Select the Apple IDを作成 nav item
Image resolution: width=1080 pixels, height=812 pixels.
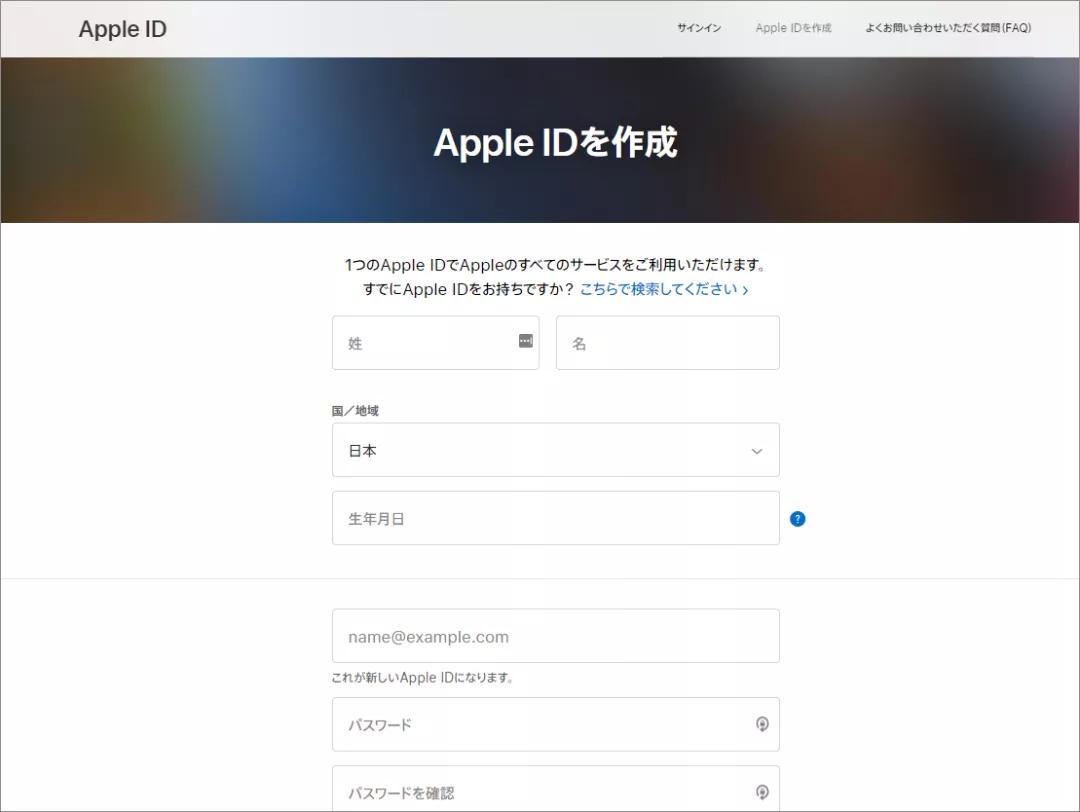pos(792,28)
